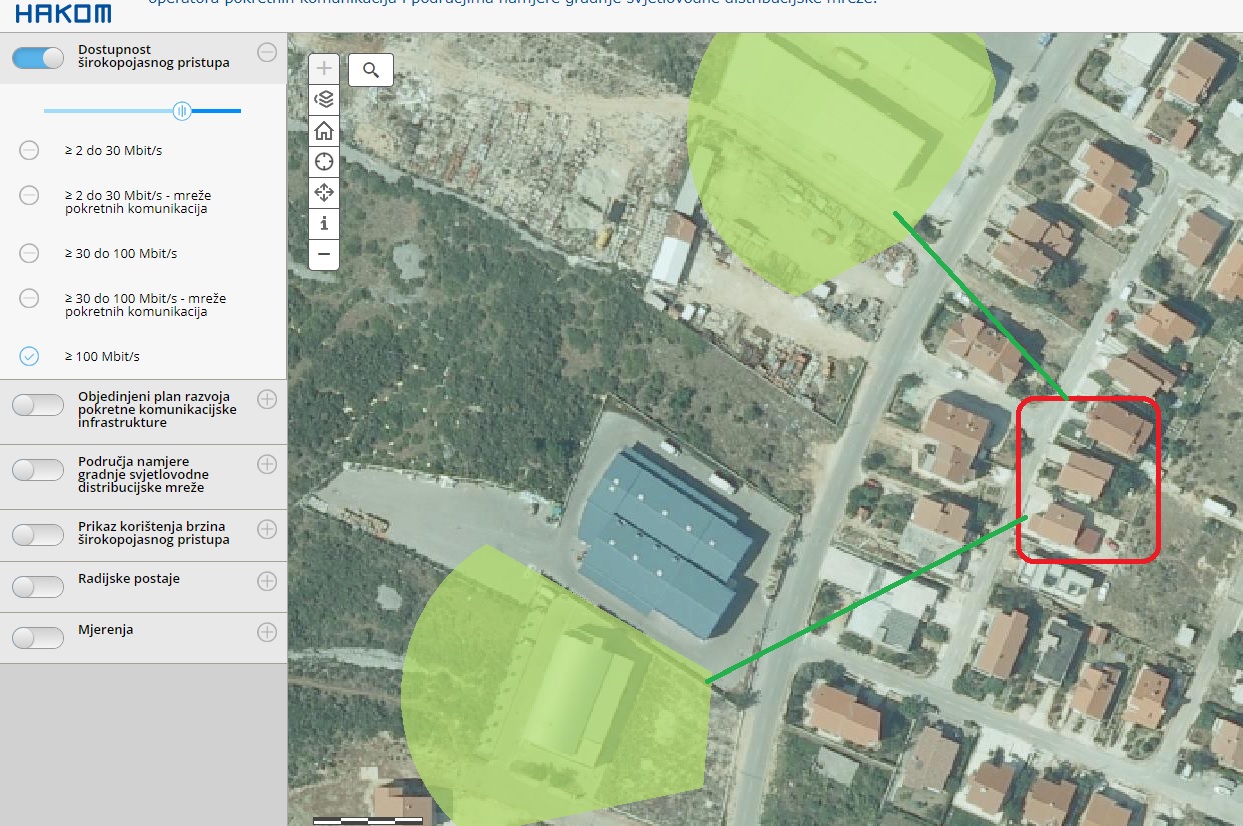Enable the Mjerenja layer toggle
The height and width of the screenshot is (826, 1243).
[38, 637]
